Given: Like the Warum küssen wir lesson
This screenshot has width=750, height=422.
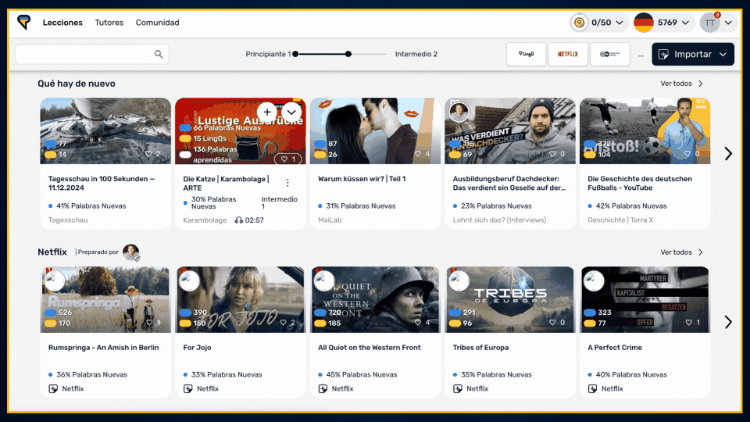Looking at the screenshot, I should (418, 154).
